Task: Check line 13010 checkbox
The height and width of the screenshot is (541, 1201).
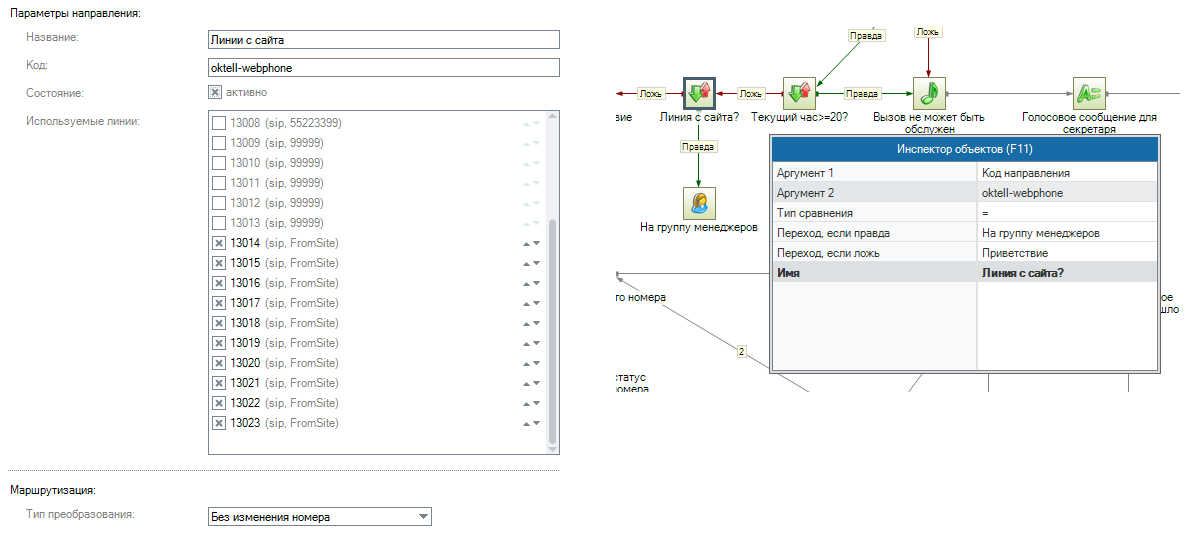Action: click(x=219, y=163)
